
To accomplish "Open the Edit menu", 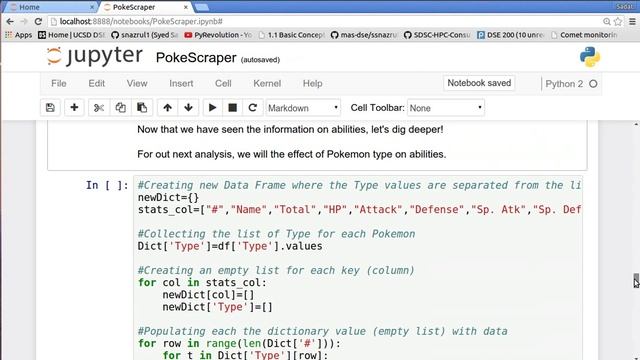I will 97,84.
